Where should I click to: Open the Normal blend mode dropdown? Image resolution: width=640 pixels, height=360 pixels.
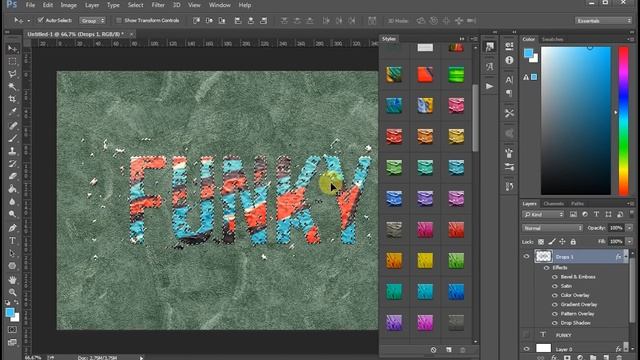[552, 228]
